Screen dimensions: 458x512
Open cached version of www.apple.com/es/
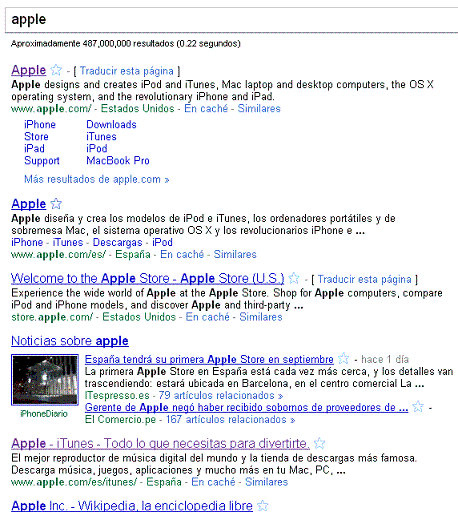tap(182, 254)
